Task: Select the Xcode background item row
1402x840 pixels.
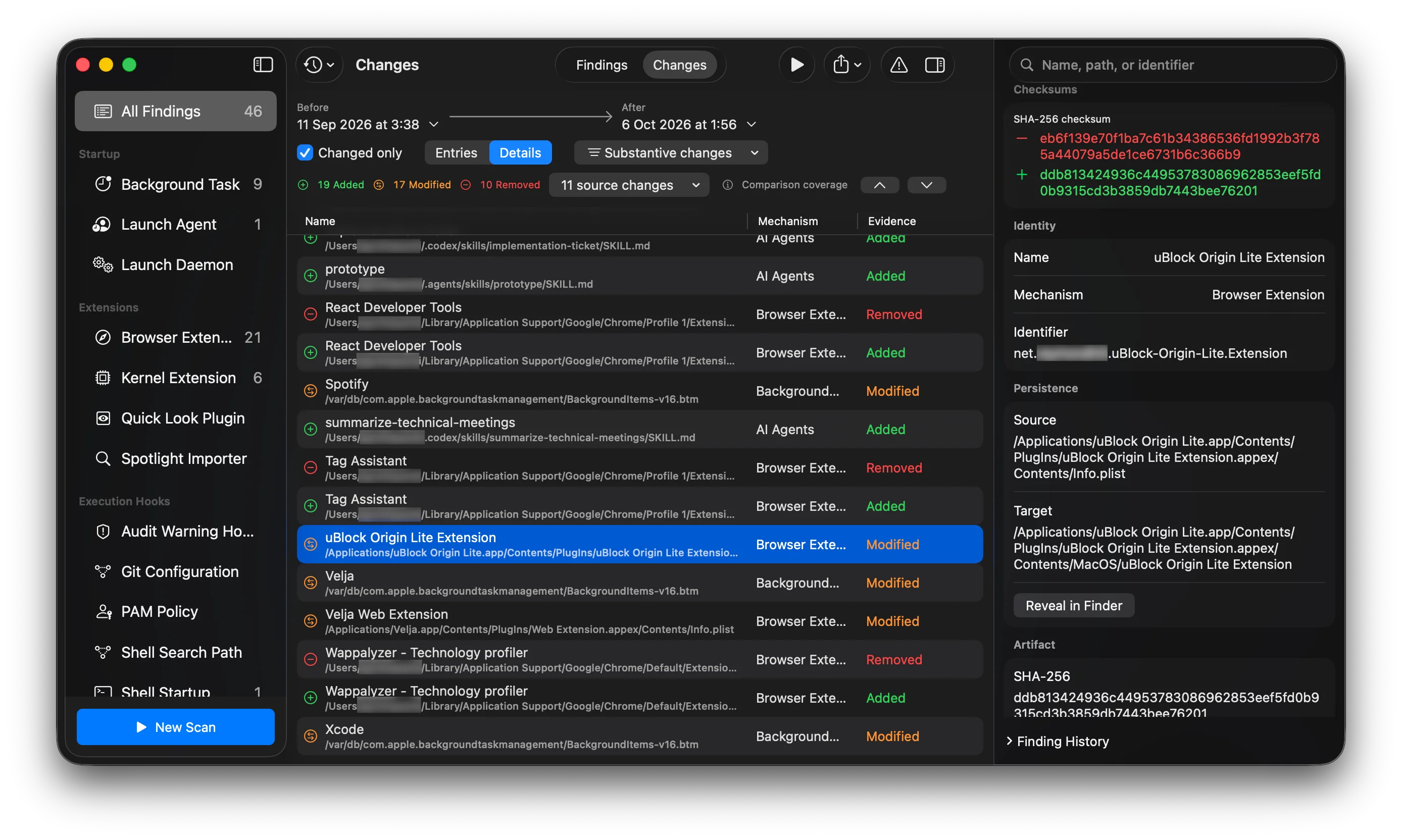Action: tap(640, 736)
